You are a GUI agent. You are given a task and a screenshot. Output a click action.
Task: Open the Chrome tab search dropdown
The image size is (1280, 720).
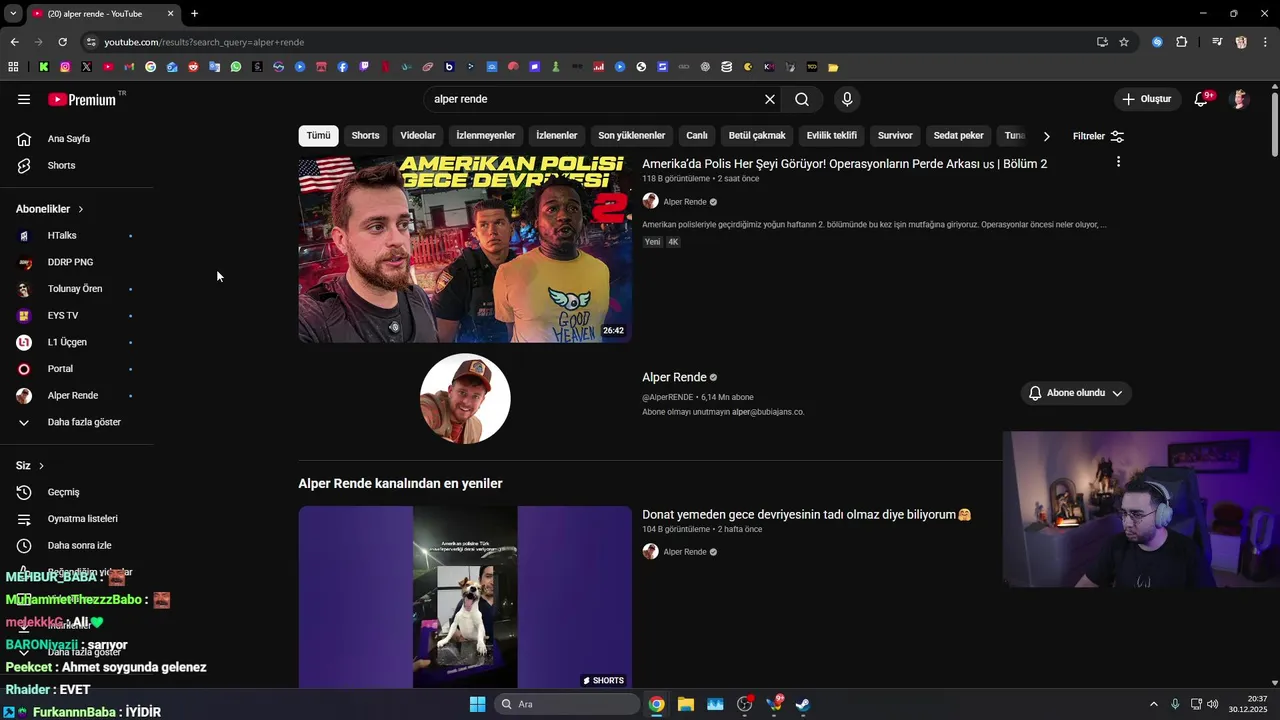(13, 14)
